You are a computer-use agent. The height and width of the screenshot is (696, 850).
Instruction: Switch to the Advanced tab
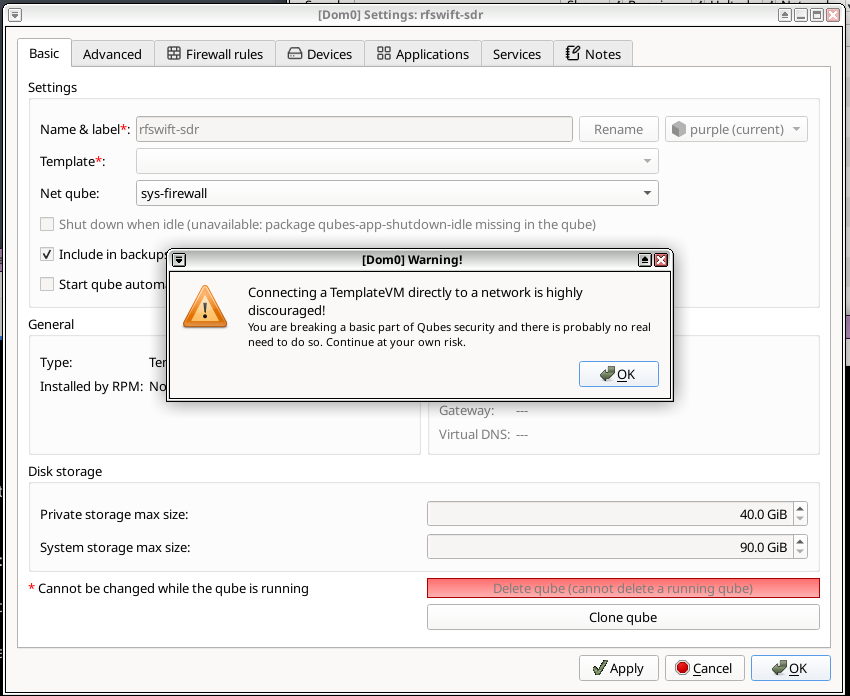[x=112, y=53]
